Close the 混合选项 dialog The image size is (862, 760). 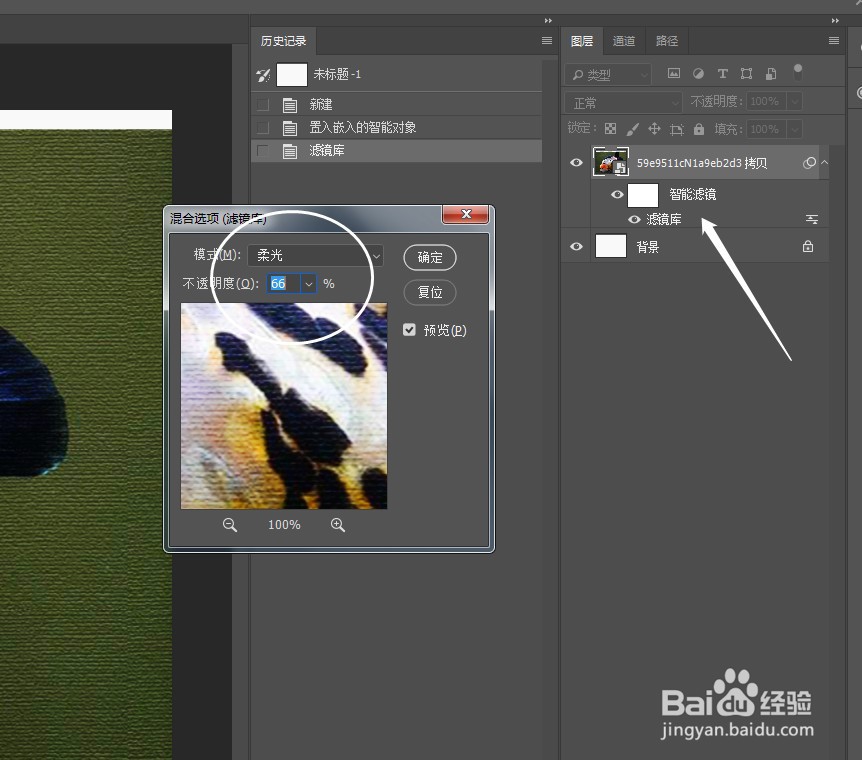pyautogui.click(x=466, y=214)
